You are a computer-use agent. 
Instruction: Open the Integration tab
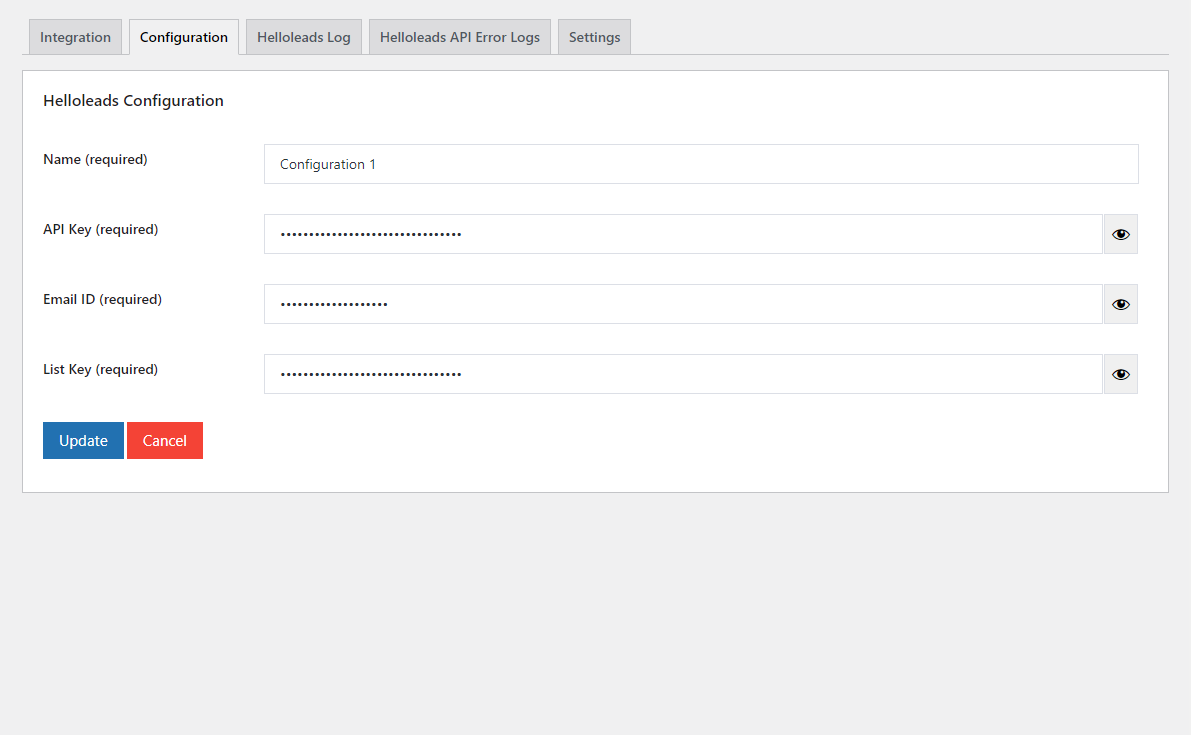[75, 37]
